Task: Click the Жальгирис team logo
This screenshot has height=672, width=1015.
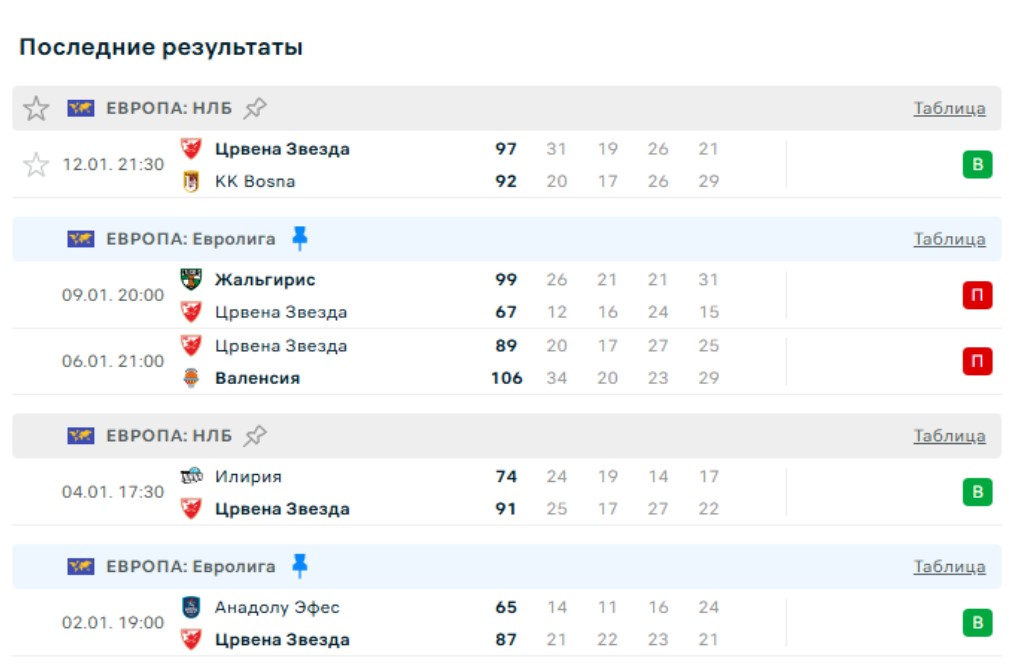Action: tap(191, 280)
